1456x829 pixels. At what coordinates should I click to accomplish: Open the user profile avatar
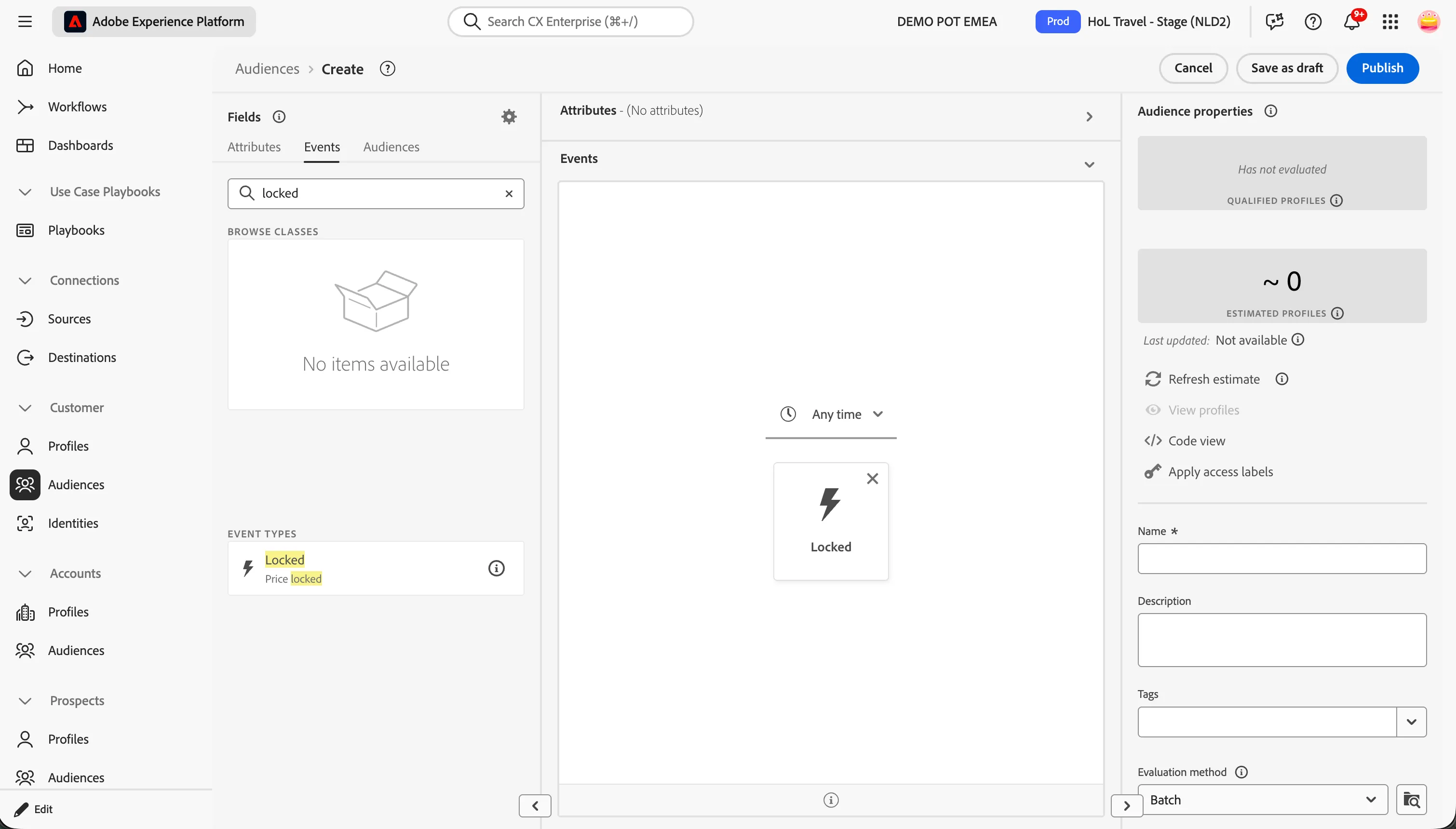[x=1428, y=22]
